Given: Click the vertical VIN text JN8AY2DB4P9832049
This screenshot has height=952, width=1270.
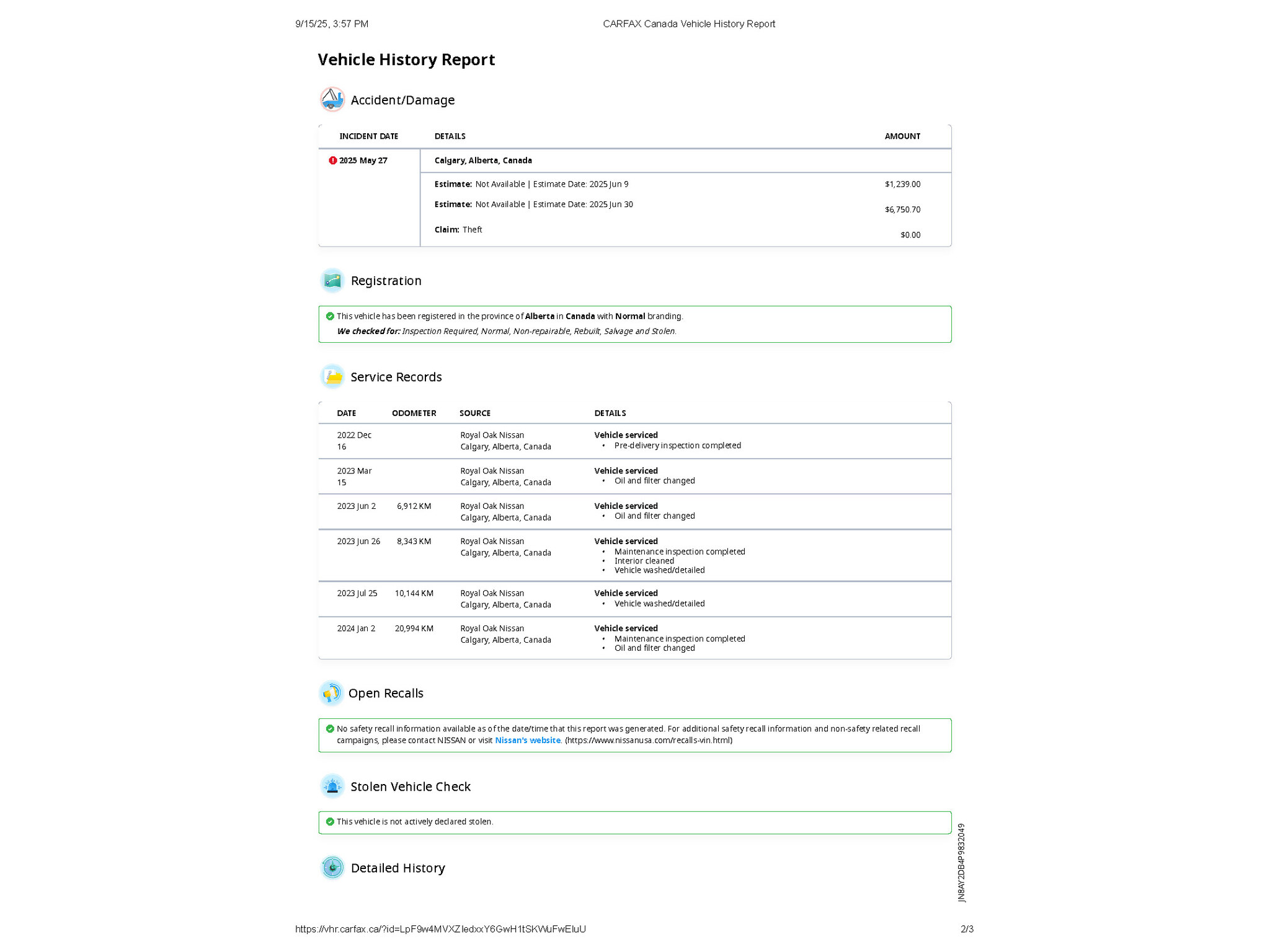Looking at the screenshot, I should [x=961, y=862].
